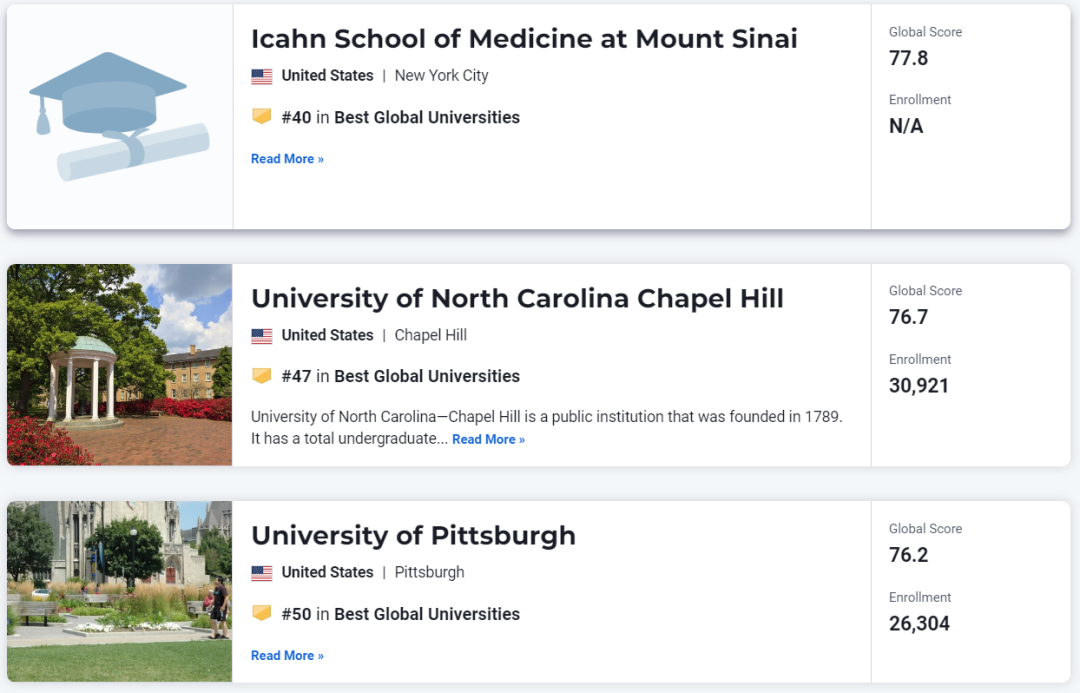View the UNC Old Well campus photo

(120, 364)
